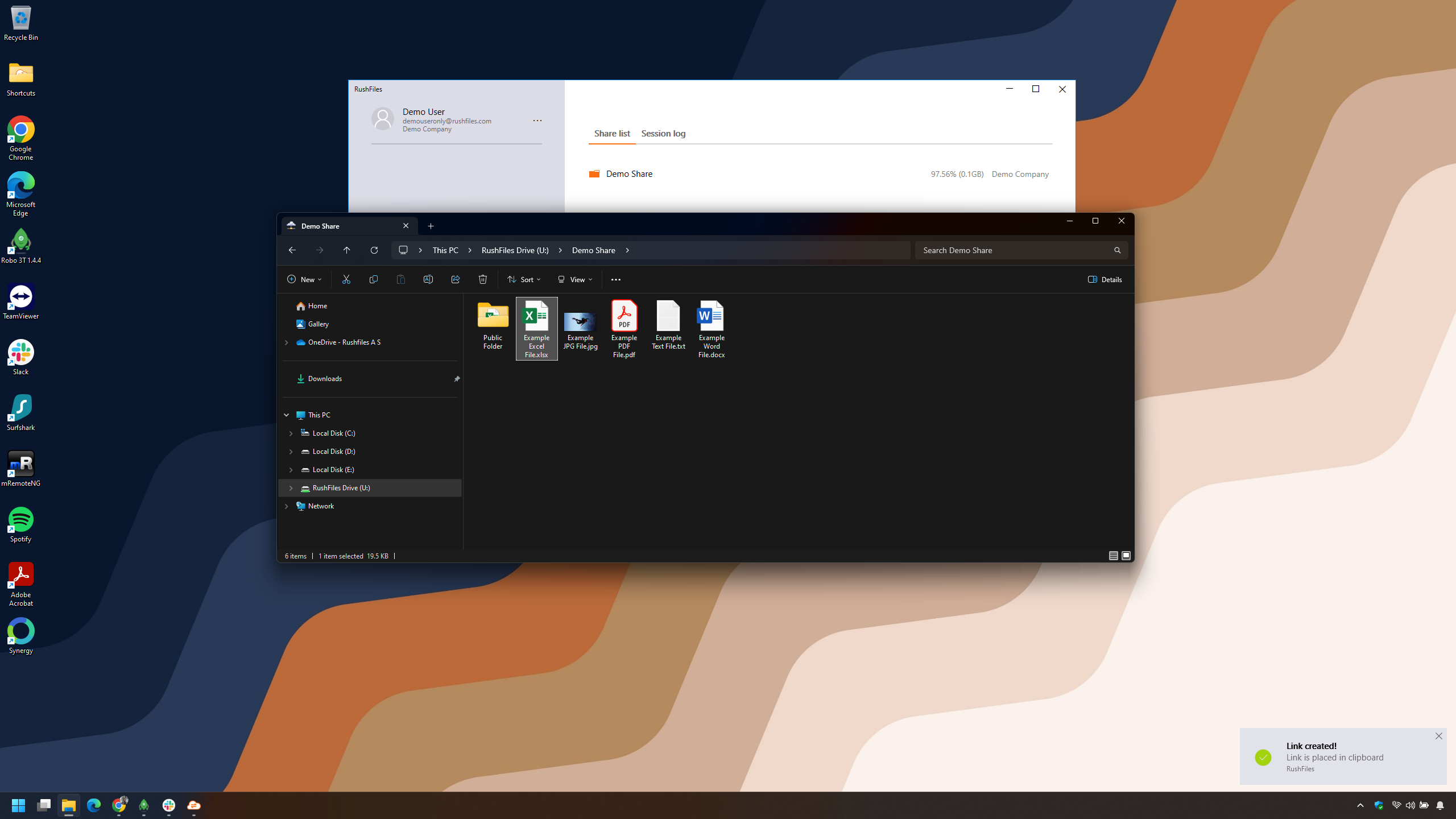This screenshot has width=1456, height=819.
Task: Switch to the Session log tab
Action: tap(663, 134)
